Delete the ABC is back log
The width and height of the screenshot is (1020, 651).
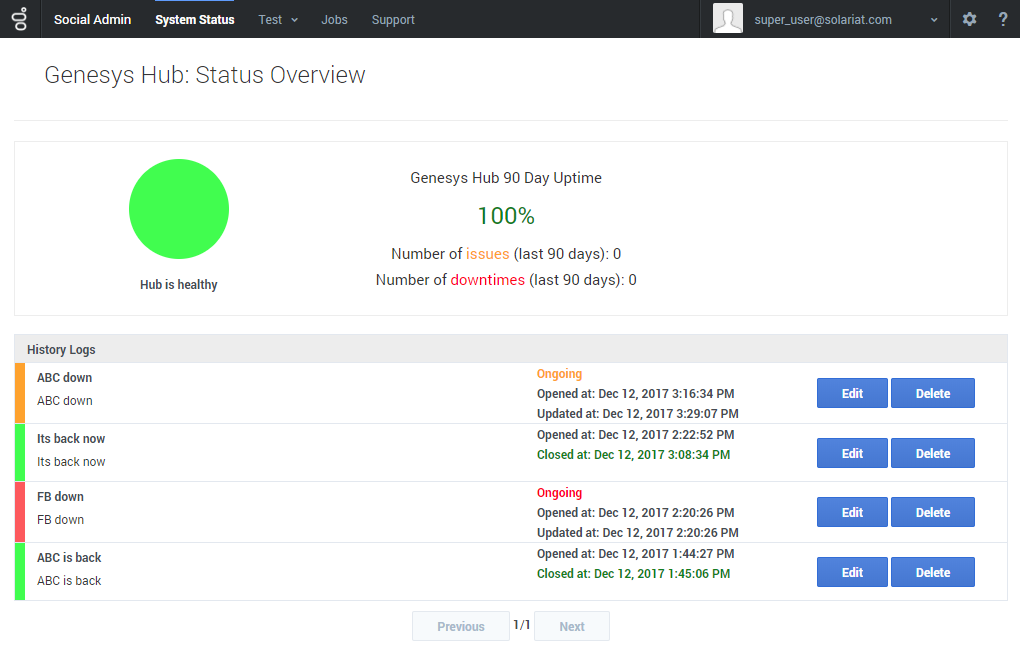933,572
